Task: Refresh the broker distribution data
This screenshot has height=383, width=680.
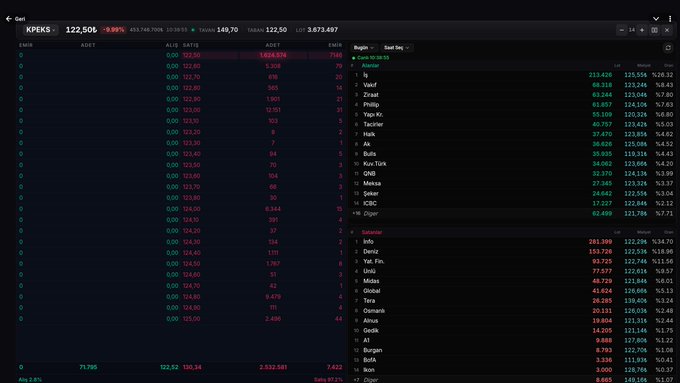Action: pos(668,48)
